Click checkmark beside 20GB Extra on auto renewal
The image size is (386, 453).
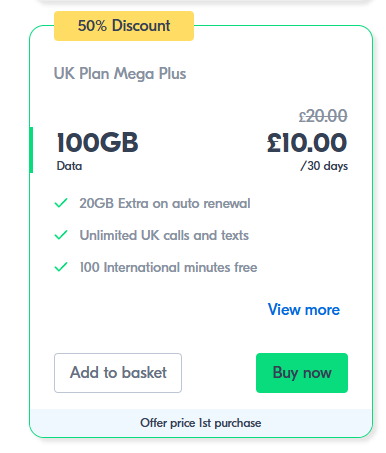[x=61, y=203]
